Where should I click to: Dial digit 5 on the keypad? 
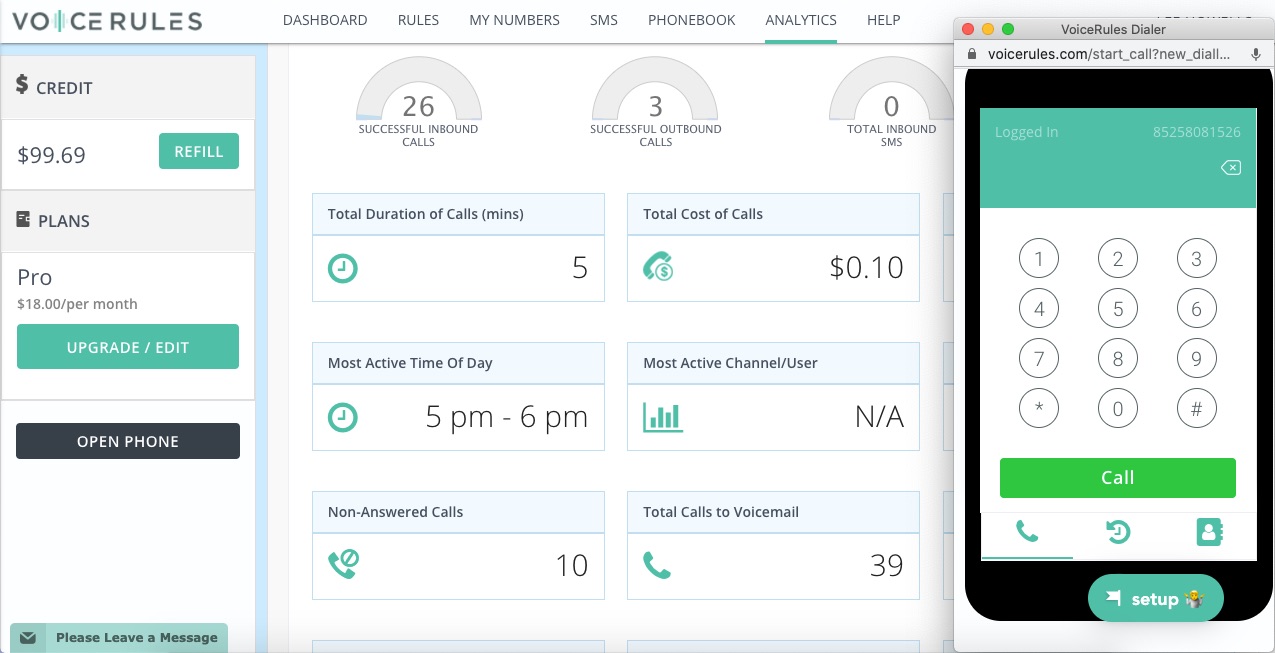(1117, 309)
